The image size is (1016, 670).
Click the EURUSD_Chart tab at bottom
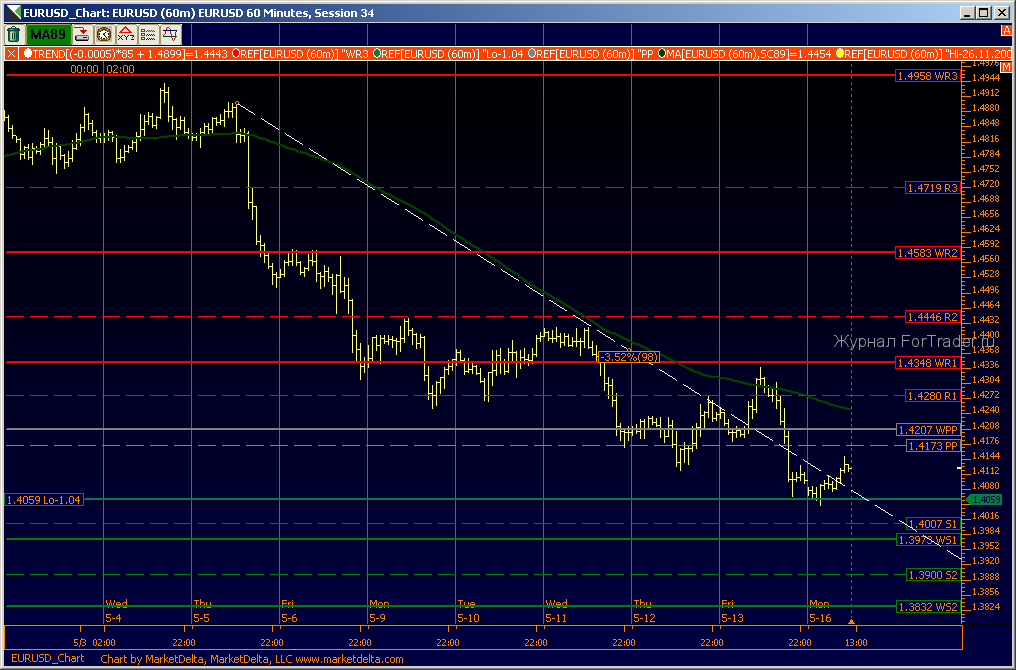tap(47, 658)
